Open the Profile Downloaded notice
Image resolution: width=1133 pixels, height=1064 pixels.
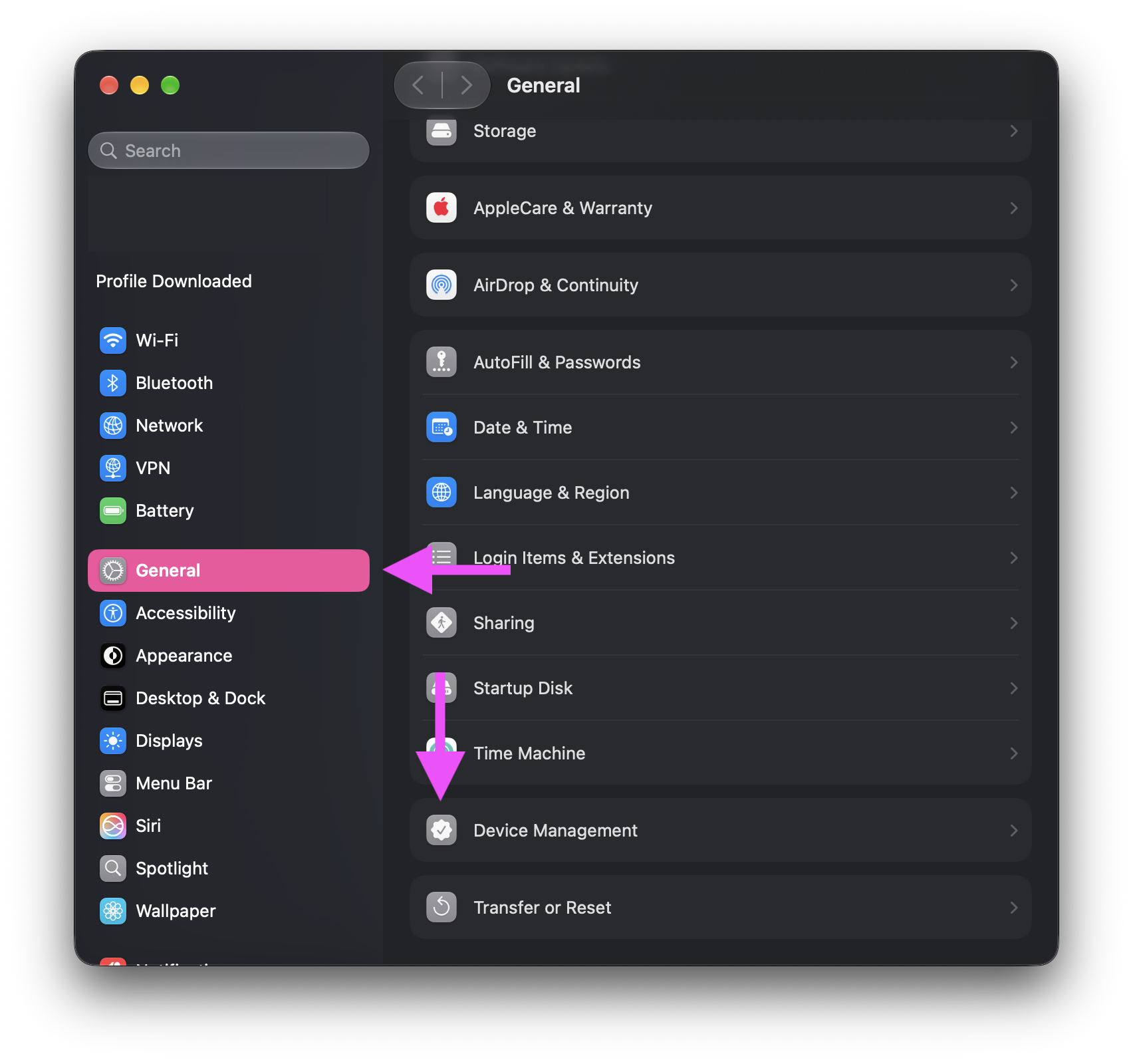pyautogui.click(x=174, y=281)
